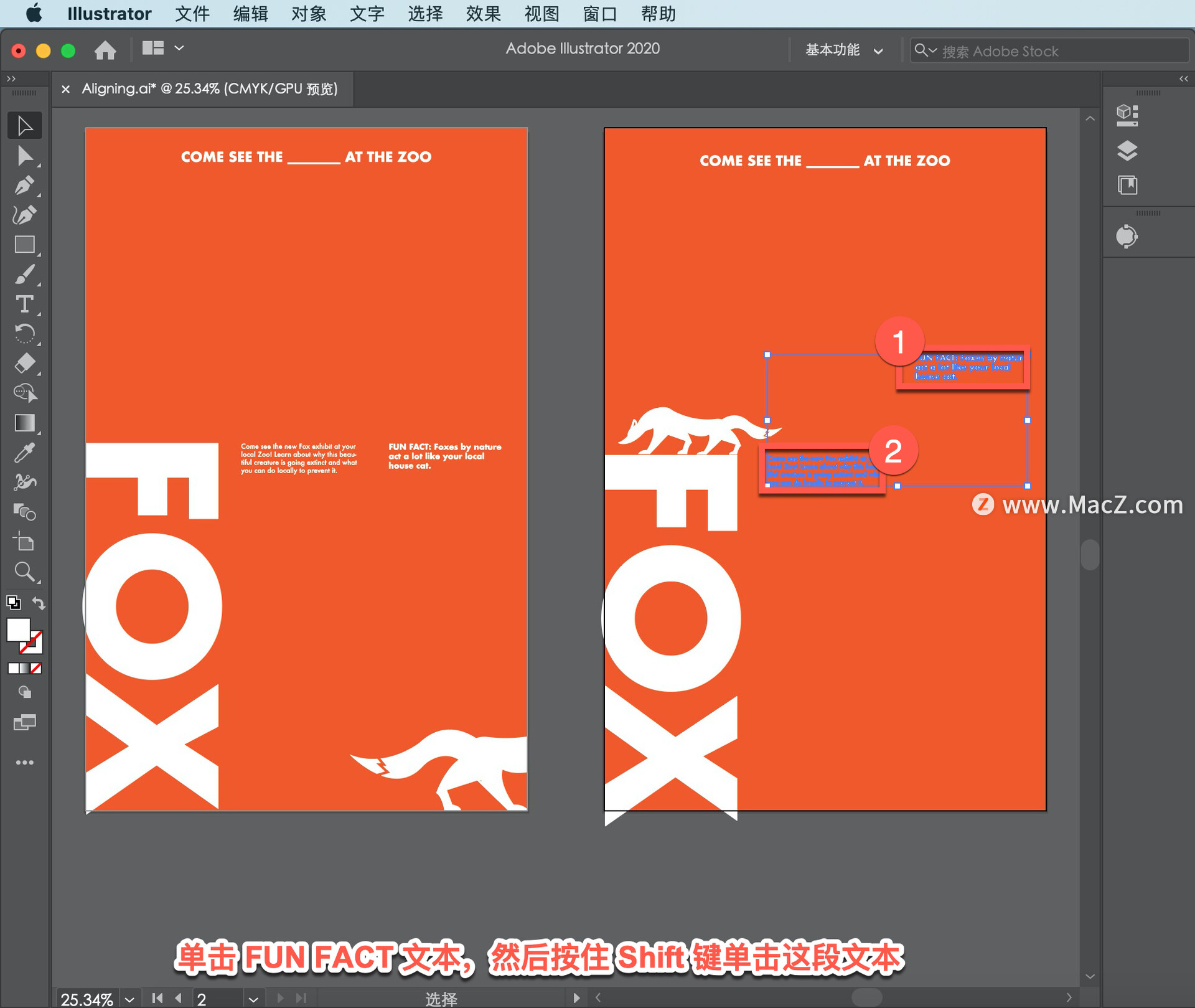This screenshot has width=1195, height=1008.
Task: Select the Rotate tool
Action: click(25, 334)
